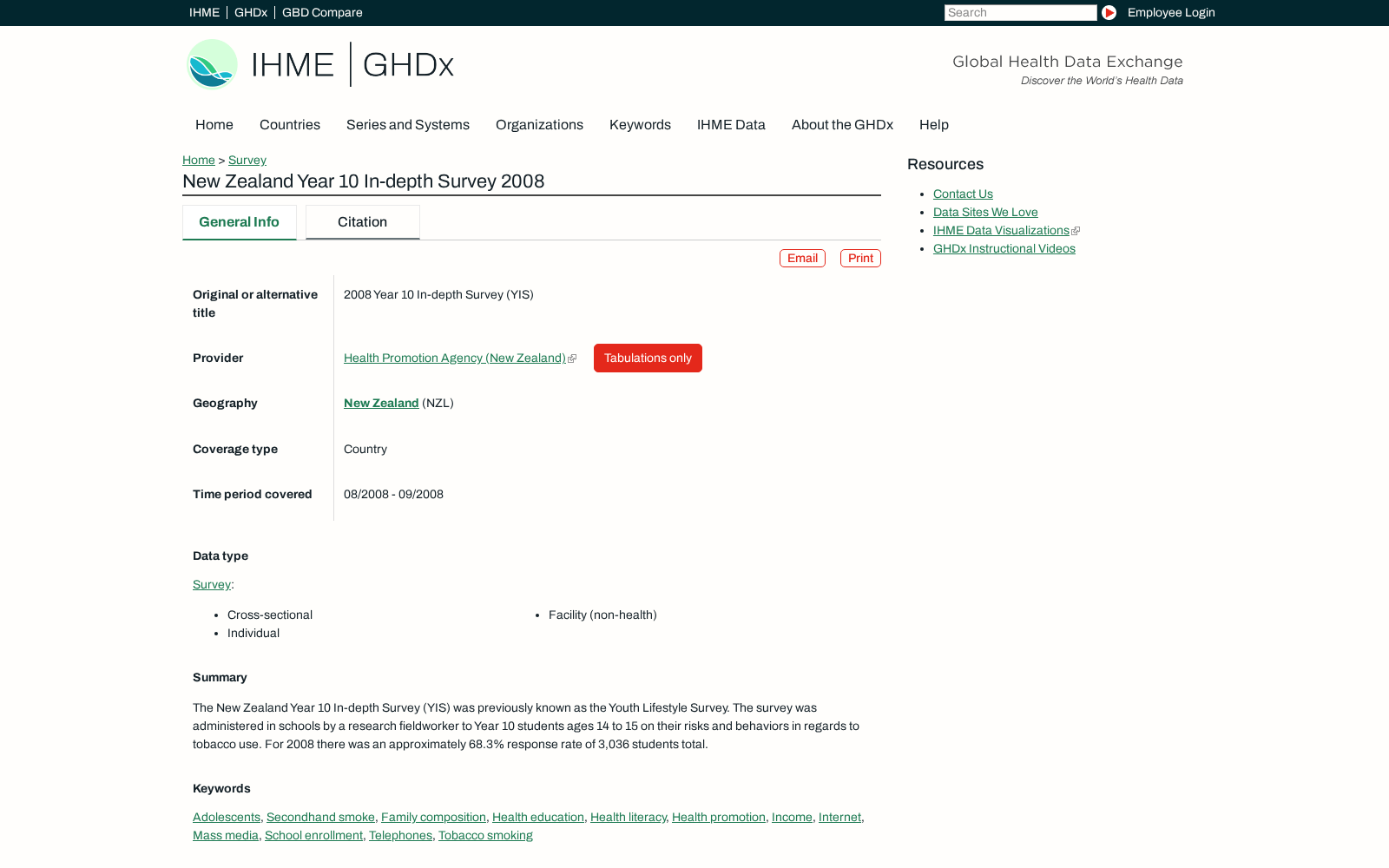
Task: Click GHDx in the top bar
Action: [251, 12]
